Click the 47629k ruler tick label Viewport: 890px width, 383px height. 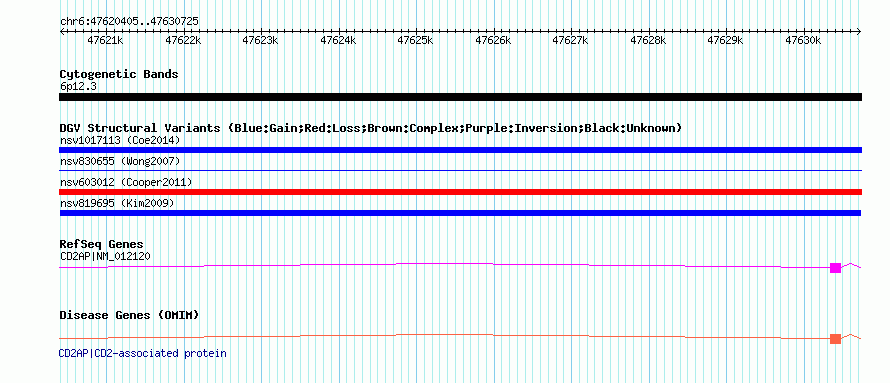click(725, 41)
